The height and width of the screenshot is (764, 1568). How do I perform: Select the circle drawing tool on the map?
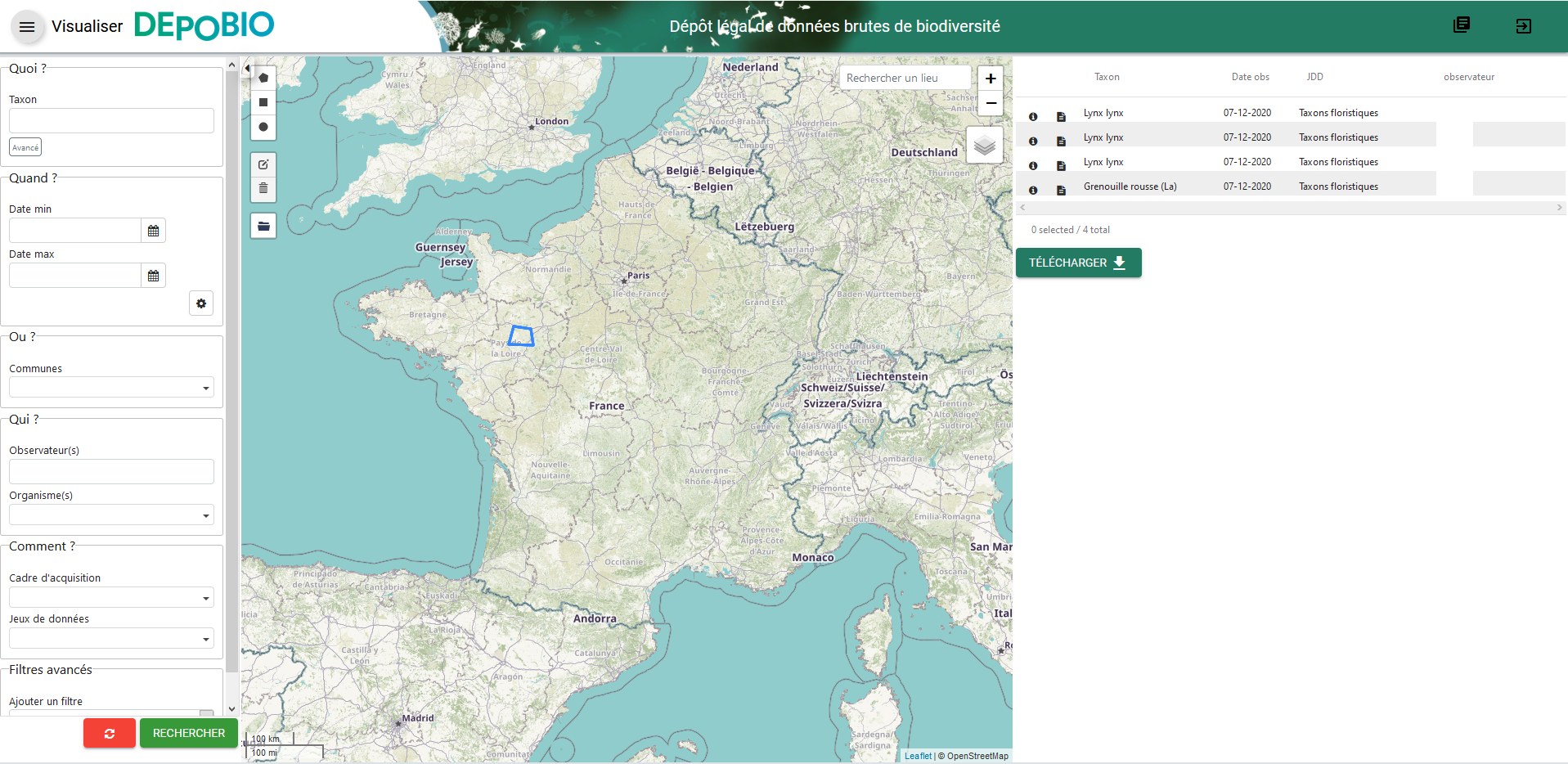point(263,127)
